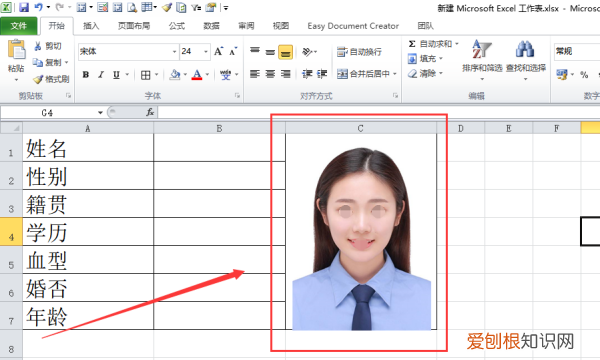Expand the Fill (填充) dropdown arrow
600x360 pixels.
(x=440, y=59)
